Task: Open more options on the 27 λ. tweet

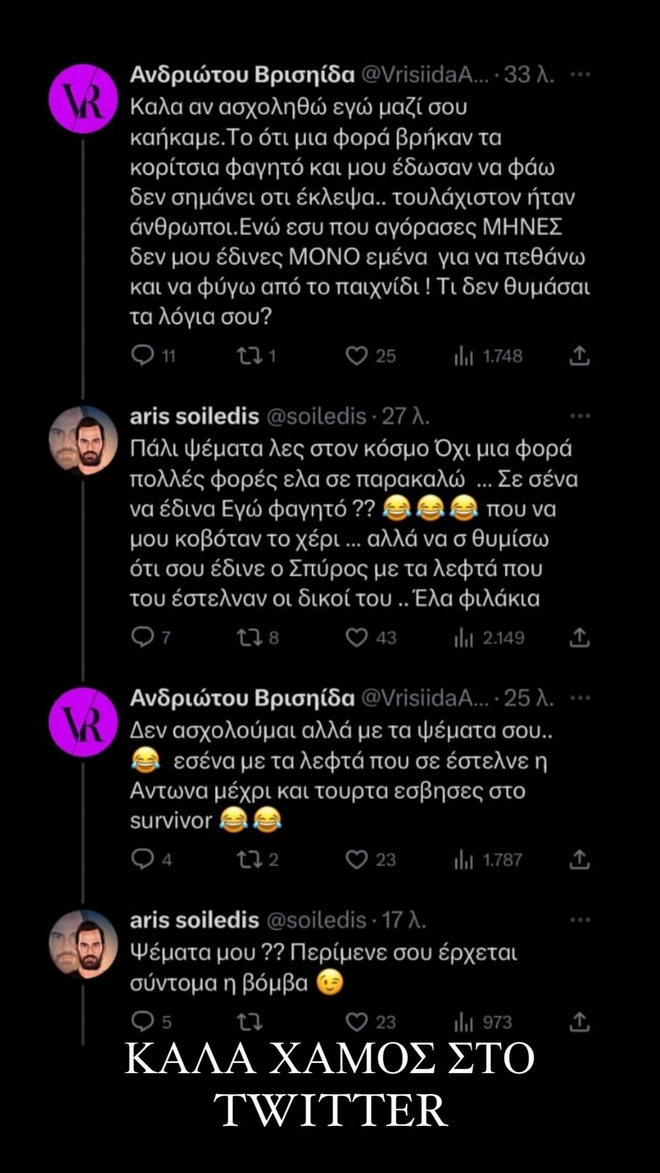Action: tap(578, 415)
